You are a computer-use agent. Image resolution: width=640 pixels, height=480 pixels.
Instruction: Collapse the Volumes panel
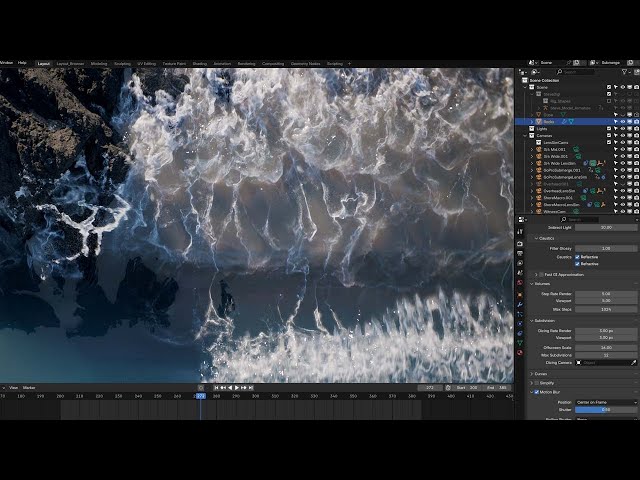pos(532,284)
